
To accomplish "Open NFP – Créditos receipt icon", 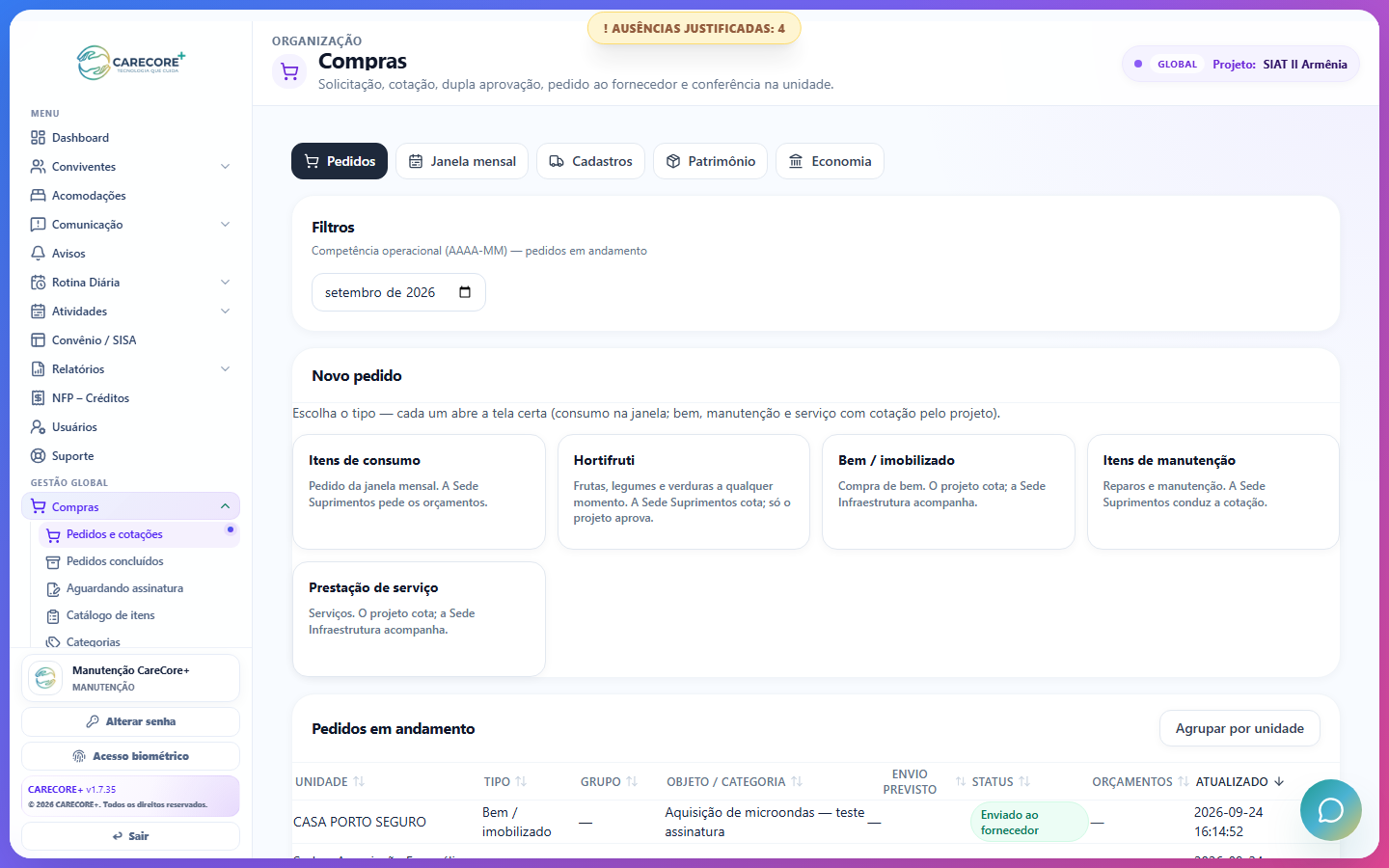I will click(38, 398).
